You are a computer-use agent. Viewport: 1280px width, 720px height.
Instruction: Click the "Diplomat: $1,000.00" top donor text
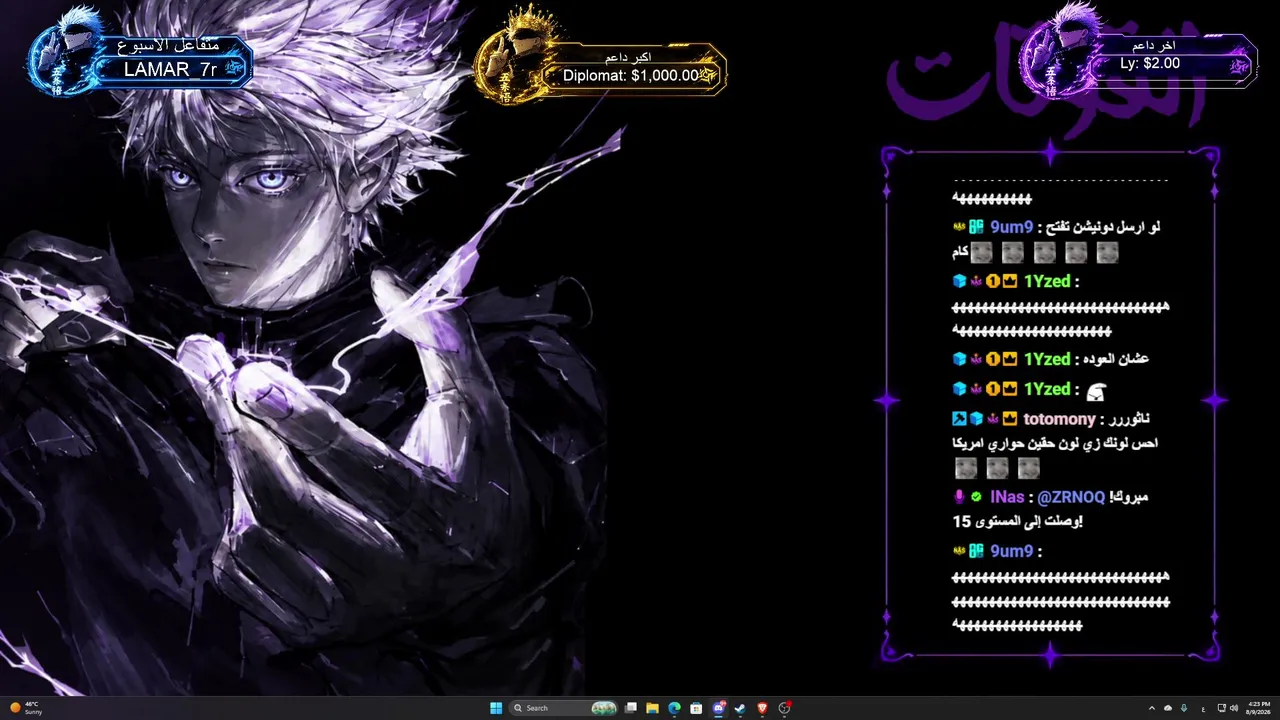tap(631, 75)
